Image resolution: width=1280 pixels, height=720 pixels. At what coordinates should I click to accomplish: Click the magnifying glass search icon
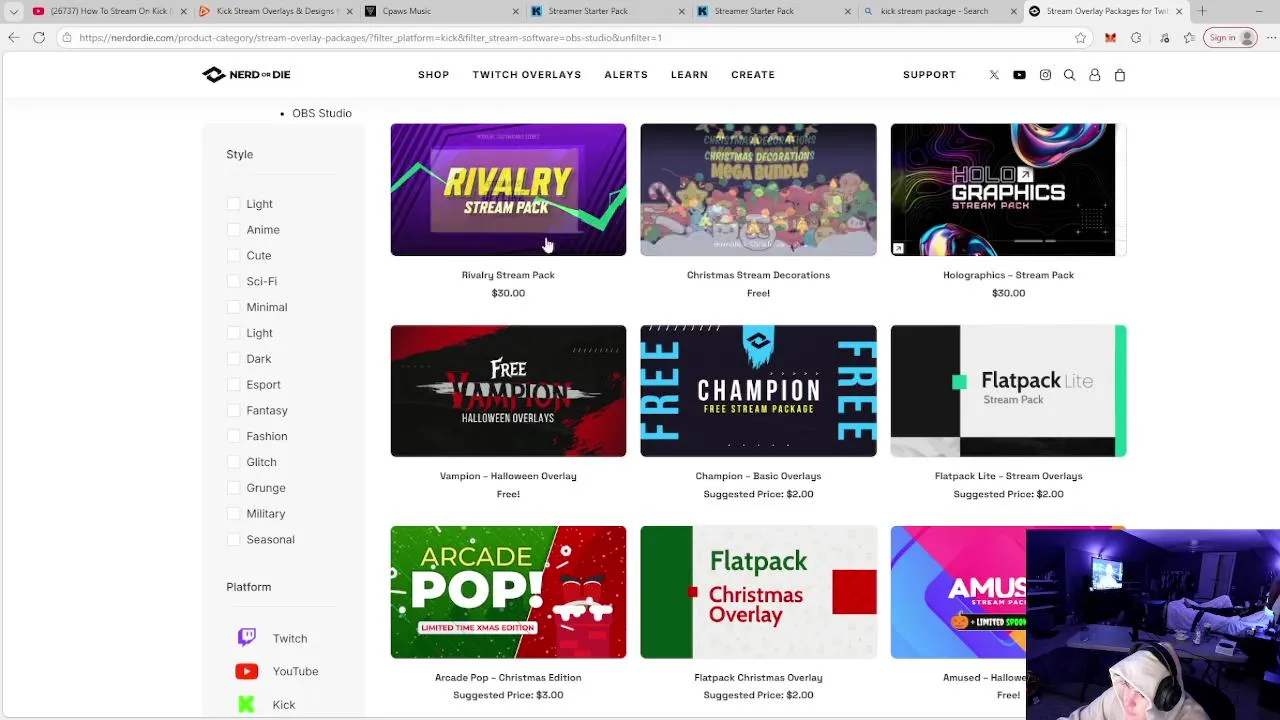coord(1069,75)
